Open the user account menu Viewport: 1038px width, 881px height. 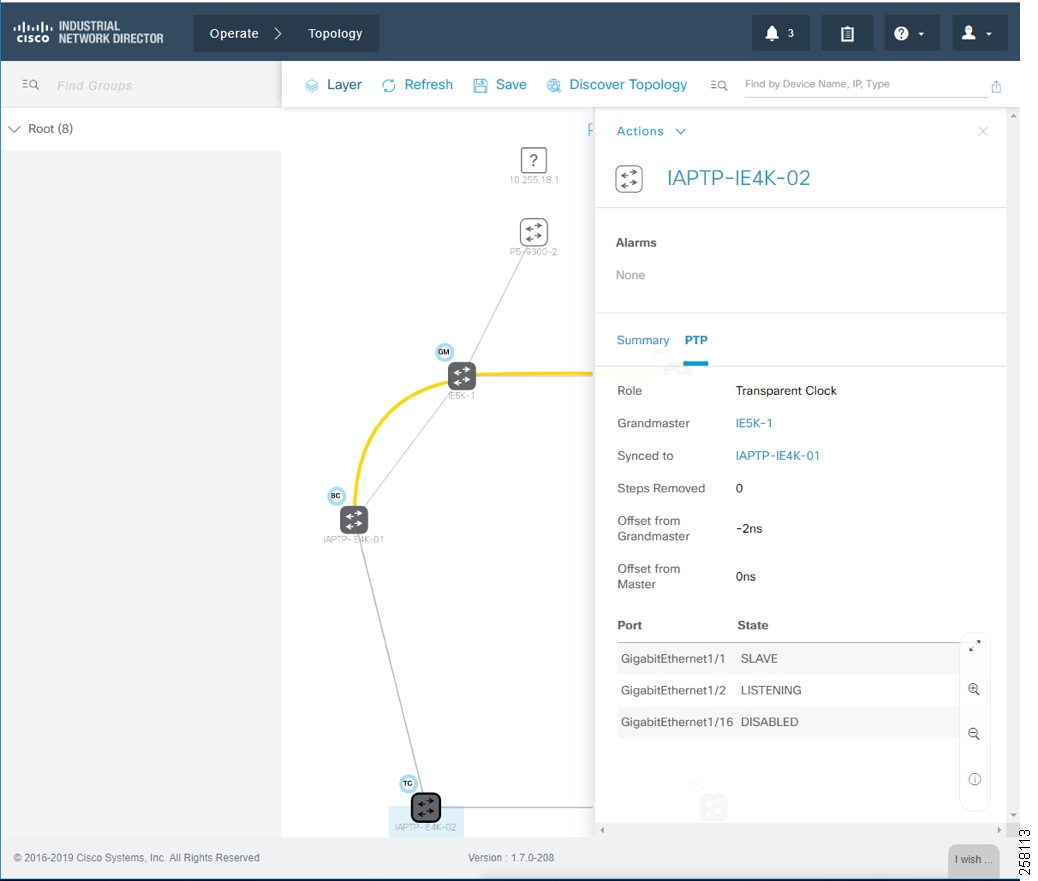pyautogui.click(x=979, y=33)
